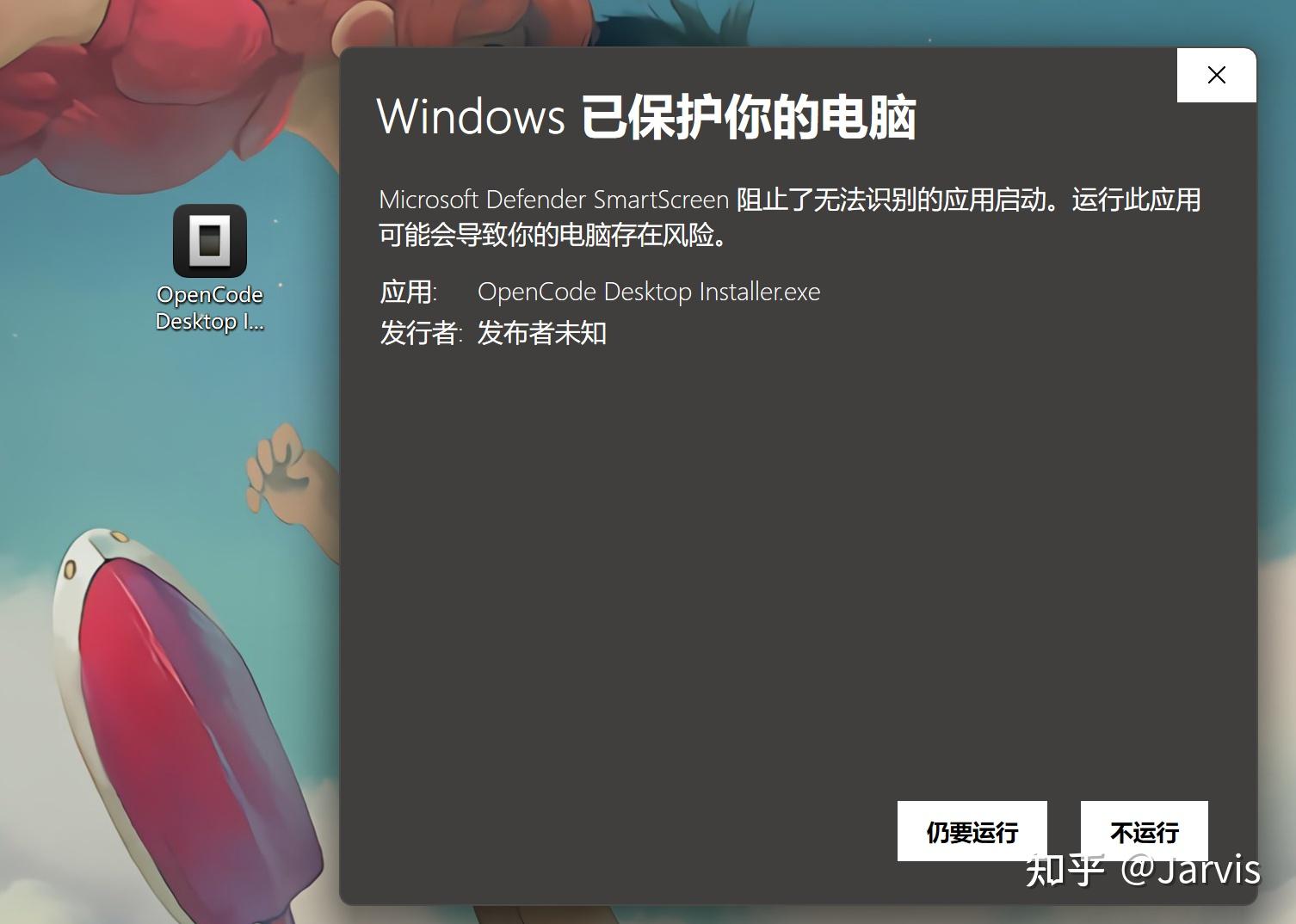Click the 仍要运行 button

[x=972, y=831]
